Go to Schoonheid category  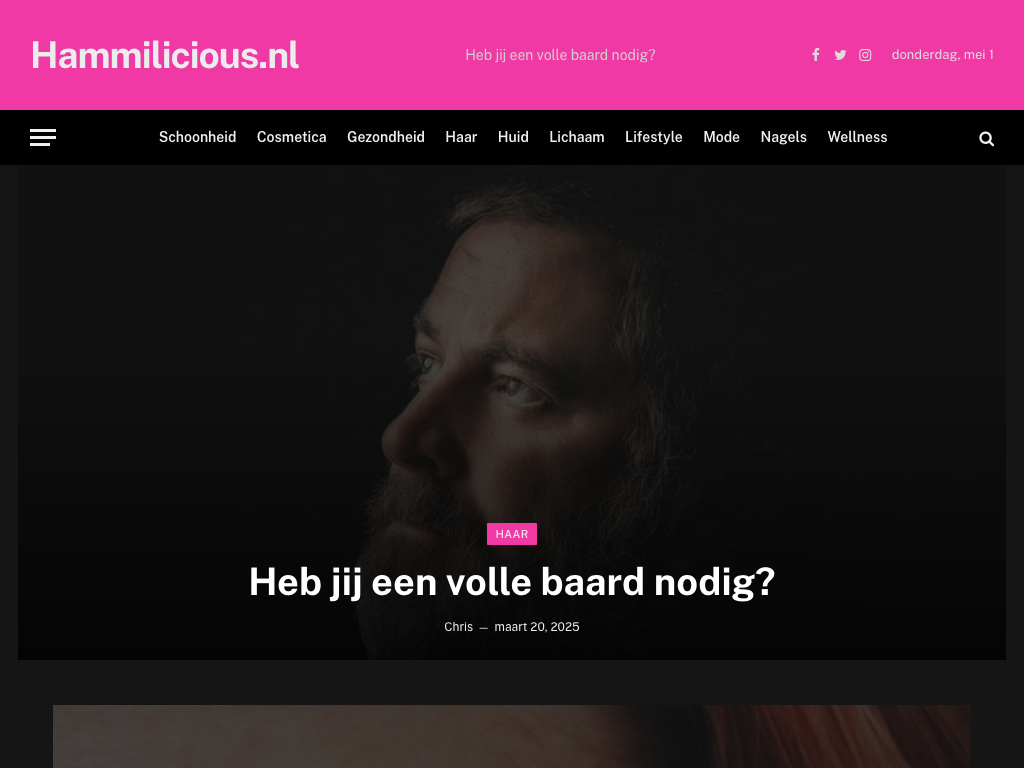click(197, 137)
